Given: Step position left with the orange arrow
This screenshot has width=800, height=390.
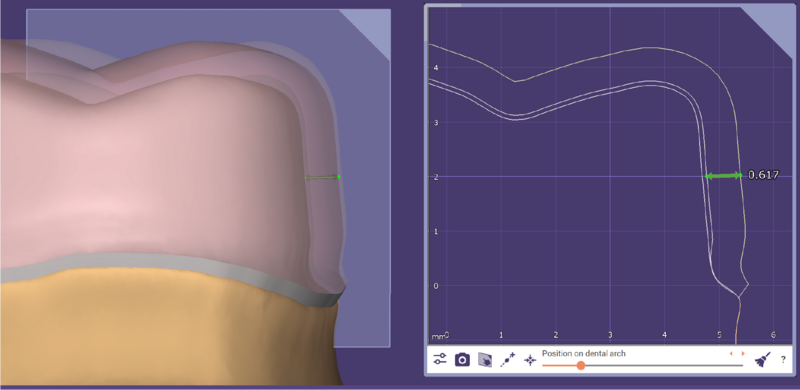Looking at the screenshot, I should pos(731,353).
